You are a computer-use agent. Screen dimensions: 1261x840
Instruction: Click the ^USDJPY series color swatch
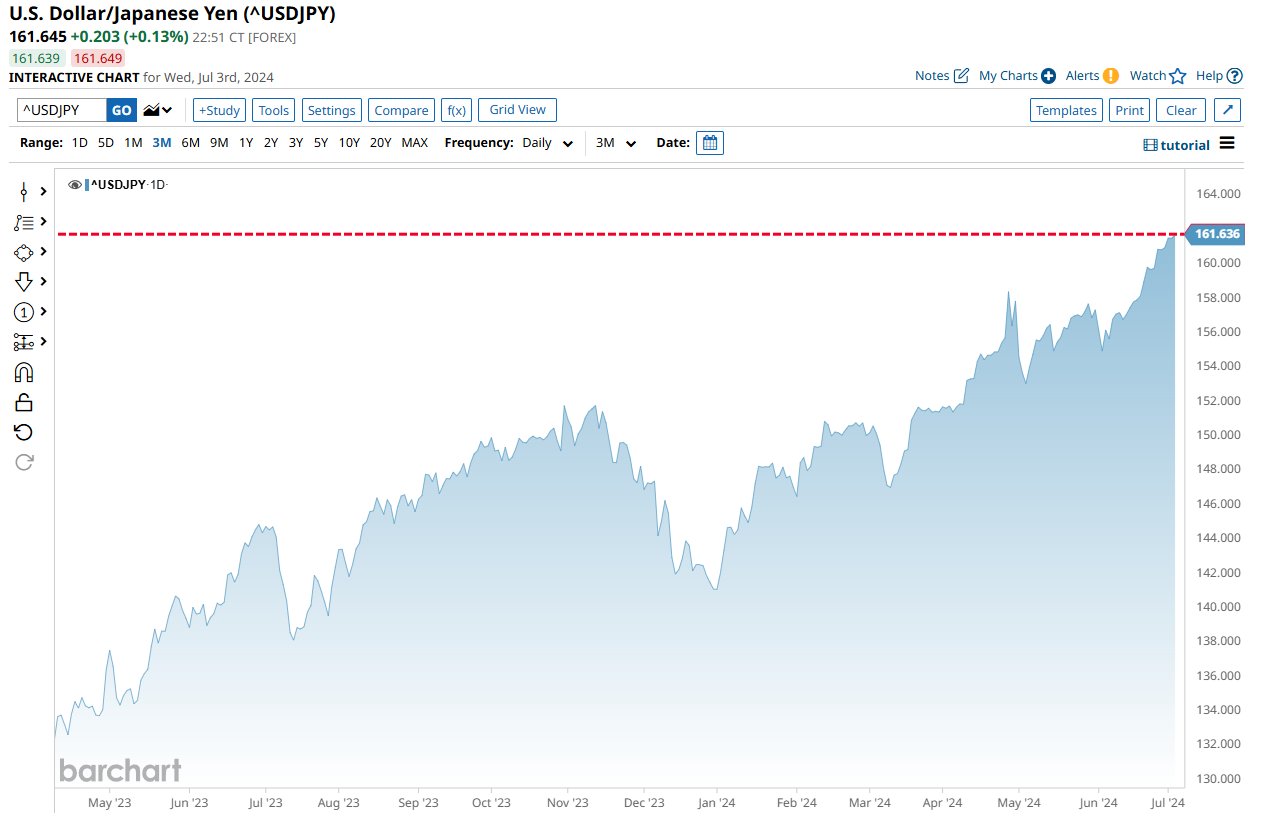point(88,185)
